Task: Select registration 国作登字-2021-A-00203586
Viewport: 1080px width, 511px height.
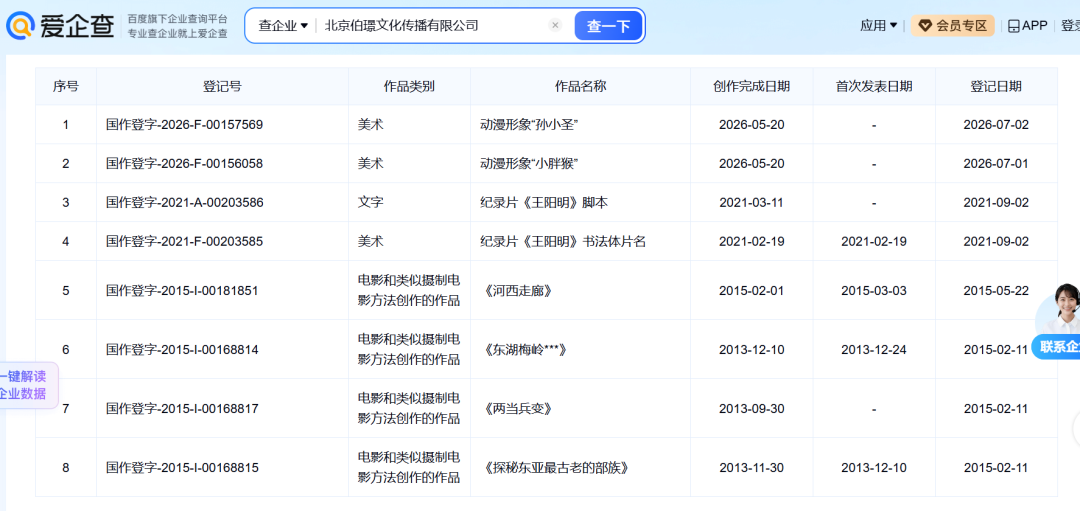Action: coord(185,202)
